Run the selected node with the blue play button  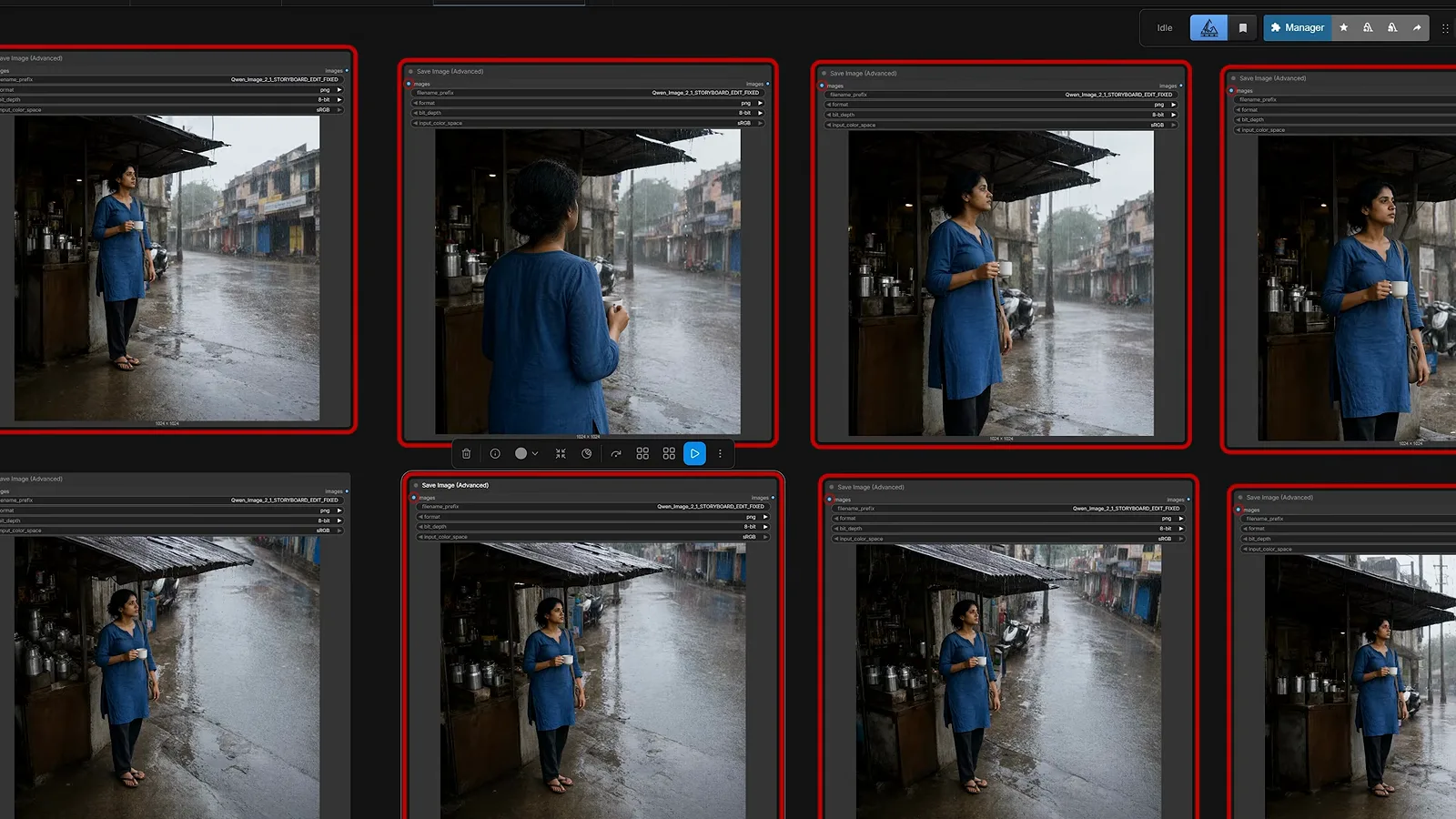point(694,453)
